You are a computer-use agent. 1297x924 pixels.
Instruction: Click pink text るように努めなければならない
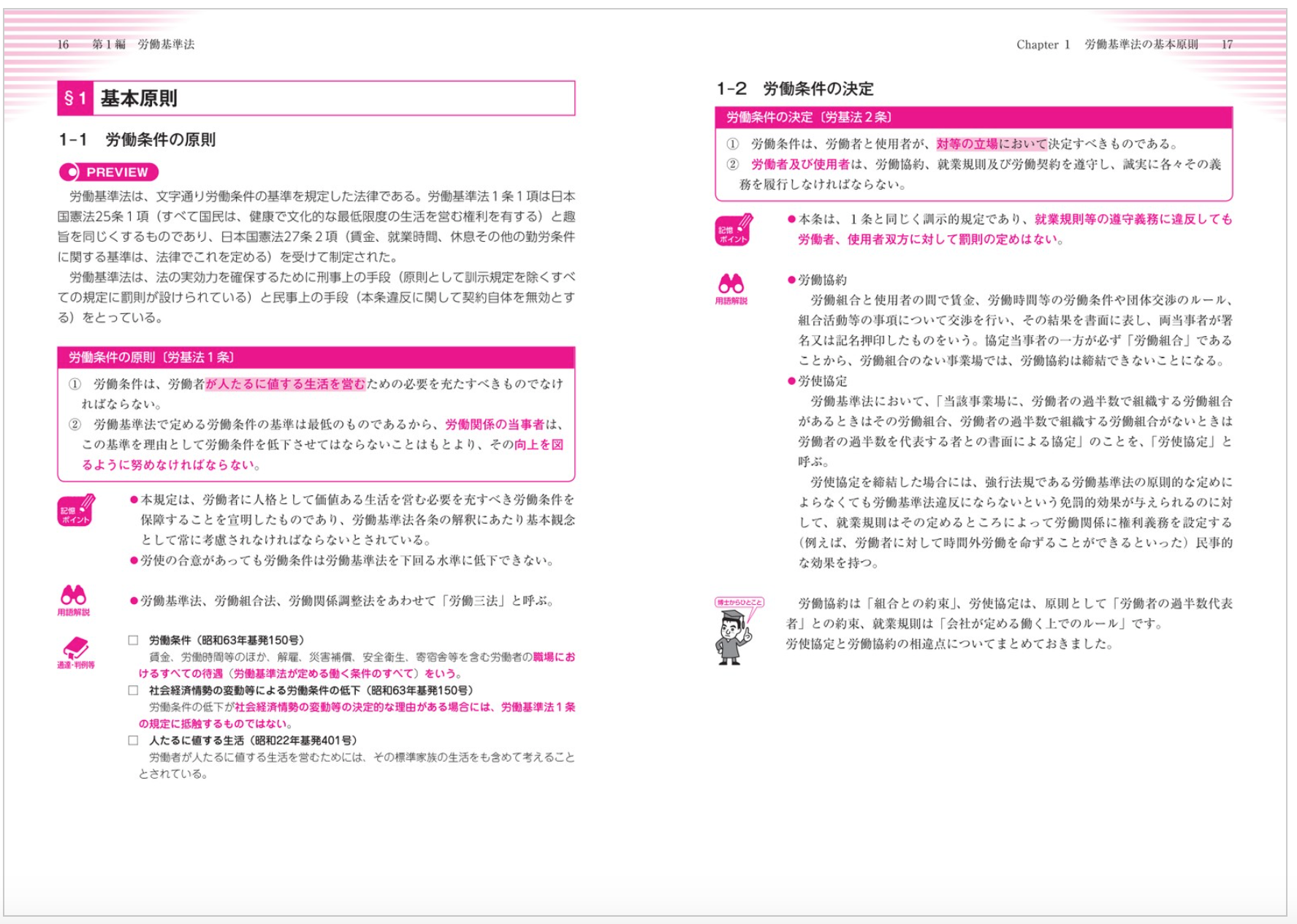(168, 465)
